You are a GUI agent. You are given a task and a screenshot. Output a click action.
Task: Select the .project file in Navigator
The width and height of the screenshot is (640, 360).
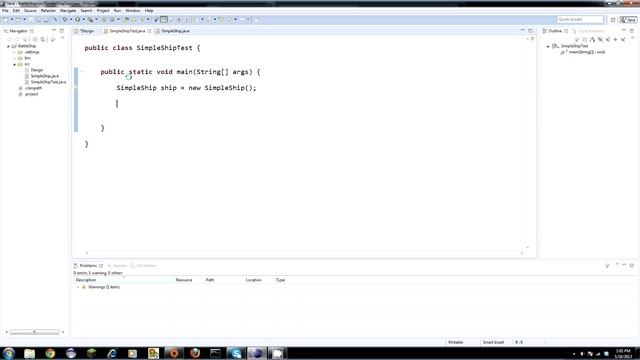[x=31, y=94]
